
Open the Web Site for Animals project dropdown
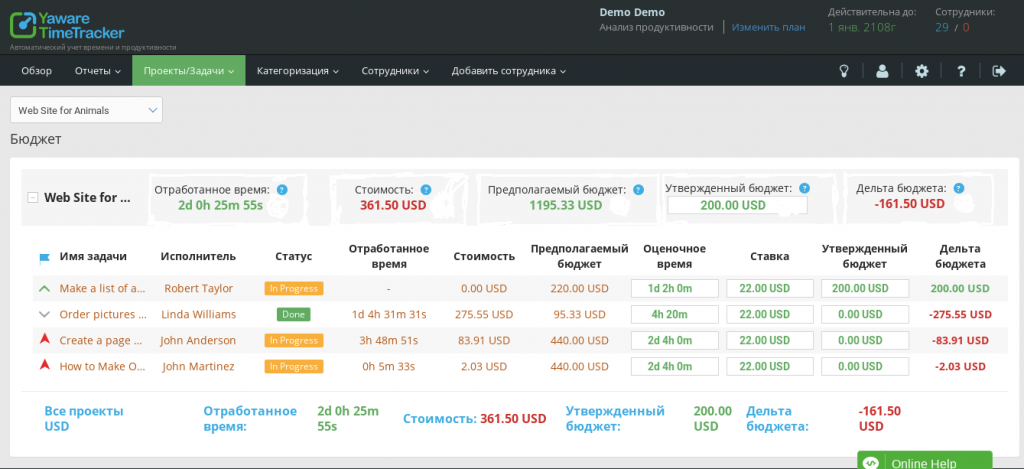[86, 110]
